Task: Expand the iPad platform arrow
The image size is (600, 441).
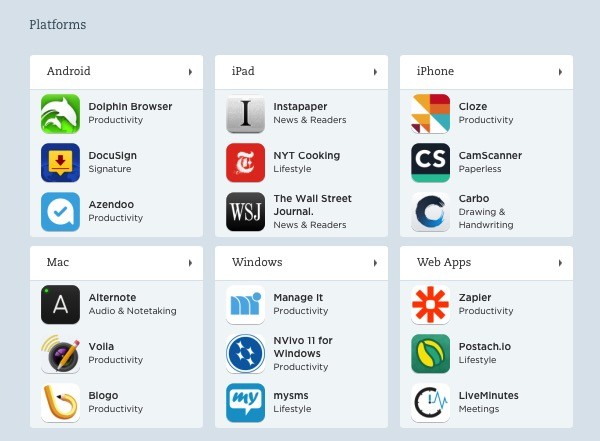Action: click(375, 72)
